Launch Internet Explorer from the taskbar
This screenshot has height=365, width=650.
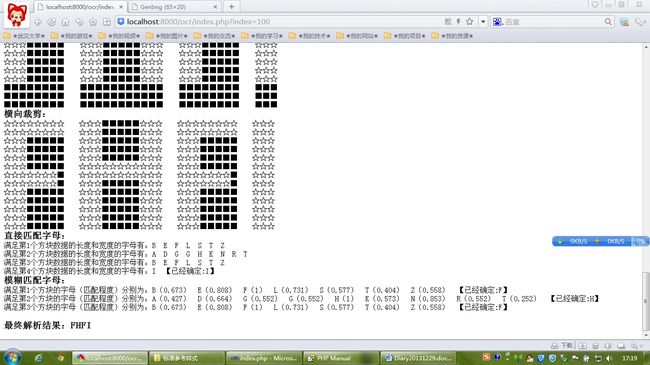[39, 358]
